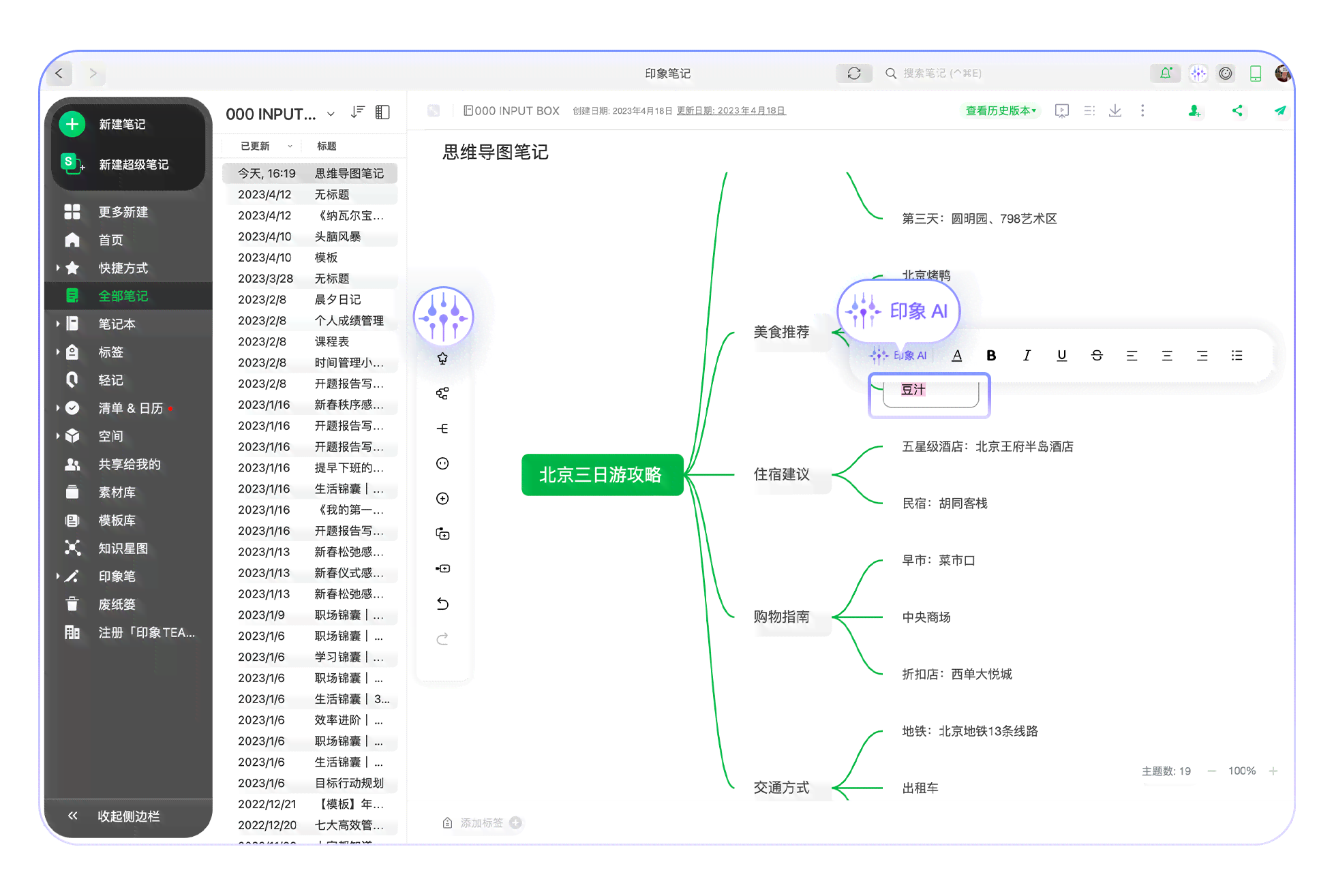Apply bold formatting to node text

click(x=991, y=355)
